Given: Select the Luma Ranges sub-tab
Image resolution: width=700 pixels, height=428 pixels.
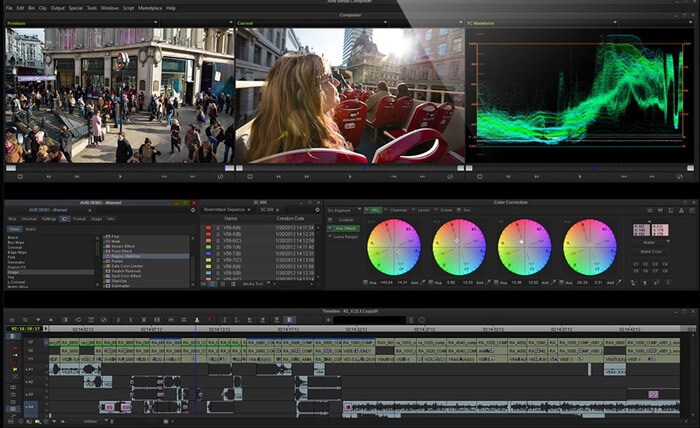Looking at the screenshot, I should (346, 237).
